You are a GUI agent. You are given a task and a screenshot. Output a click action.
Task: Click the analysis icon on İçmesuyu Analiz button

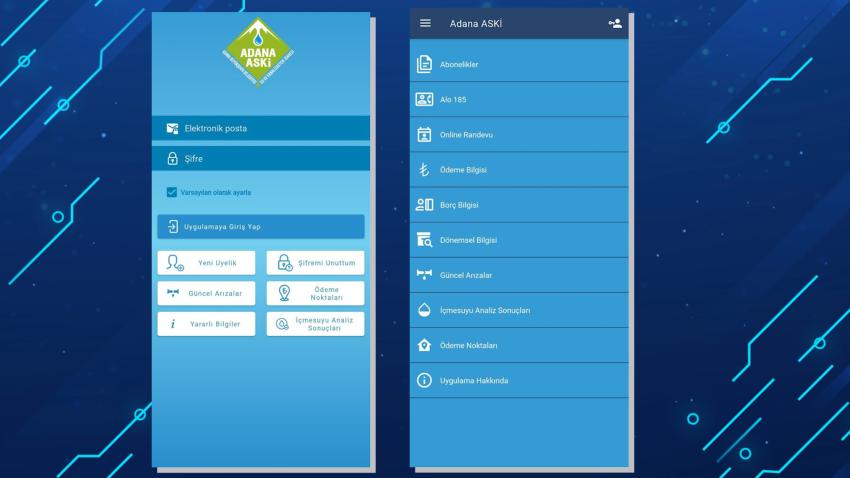tap(282, 324)
